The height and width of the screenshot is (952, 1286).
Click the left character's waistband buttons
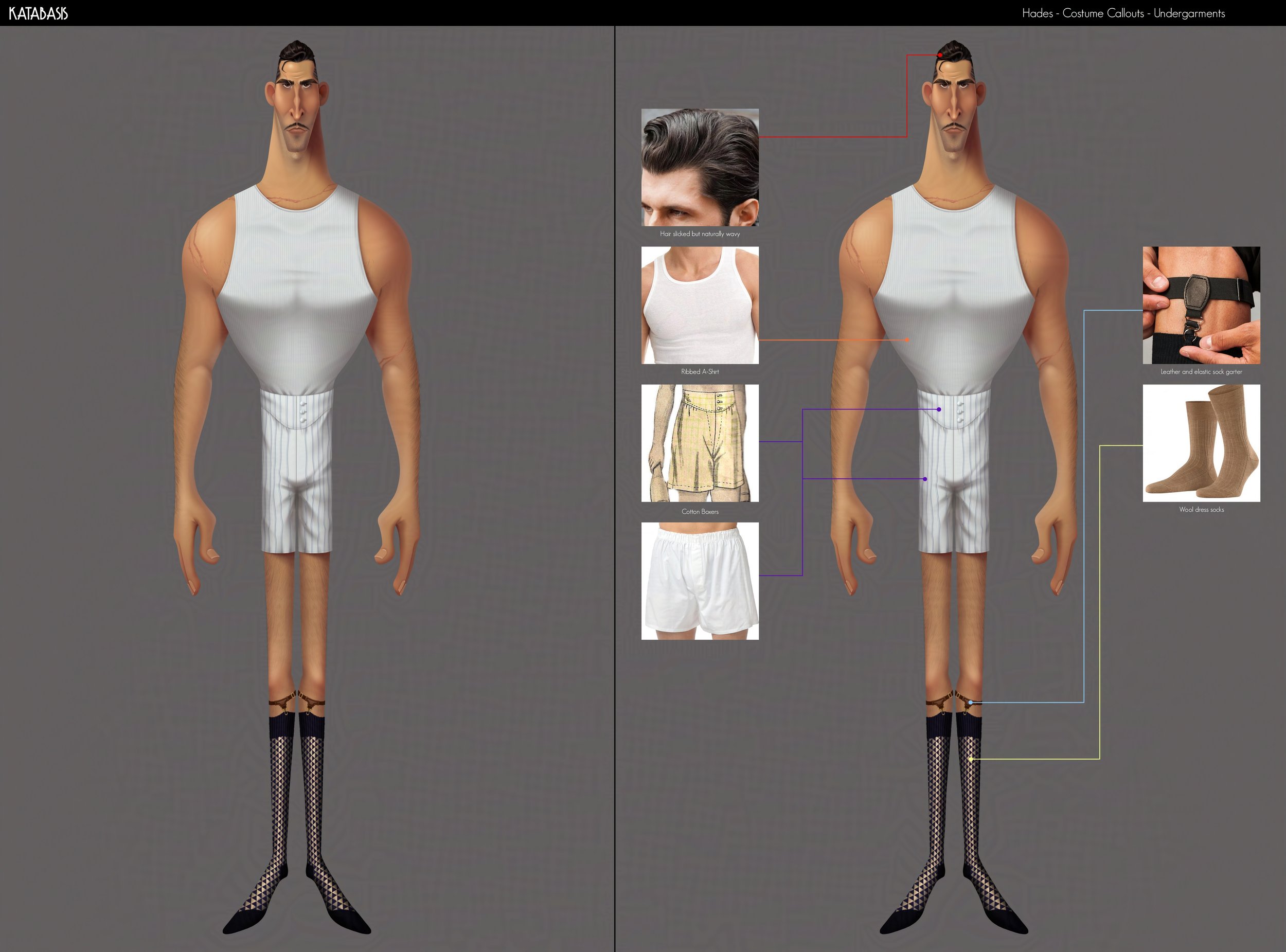click(x=302, y=413)
